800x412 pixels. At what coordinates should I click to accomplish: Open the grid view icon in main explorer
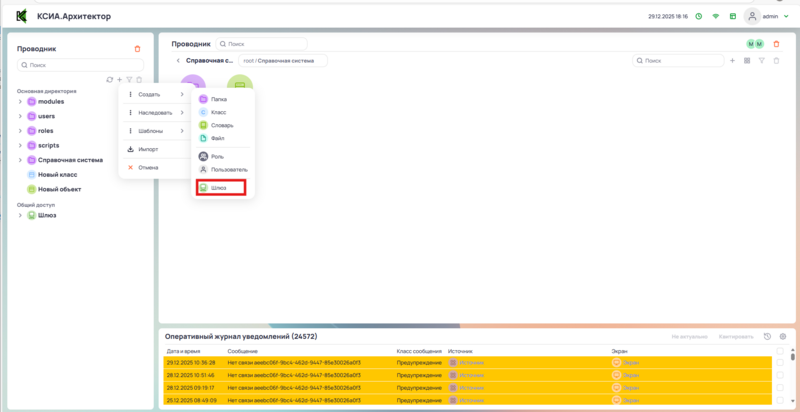click(x=746, y=61)
